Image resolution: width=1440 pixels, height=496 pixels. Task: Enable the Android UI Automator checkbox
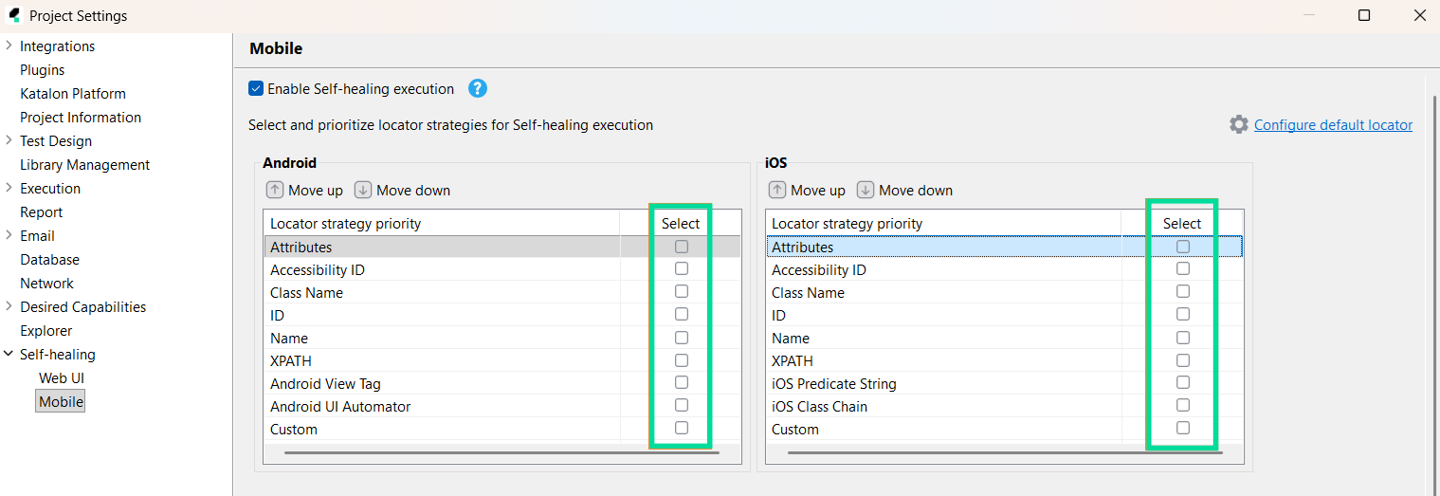(681, 406)
